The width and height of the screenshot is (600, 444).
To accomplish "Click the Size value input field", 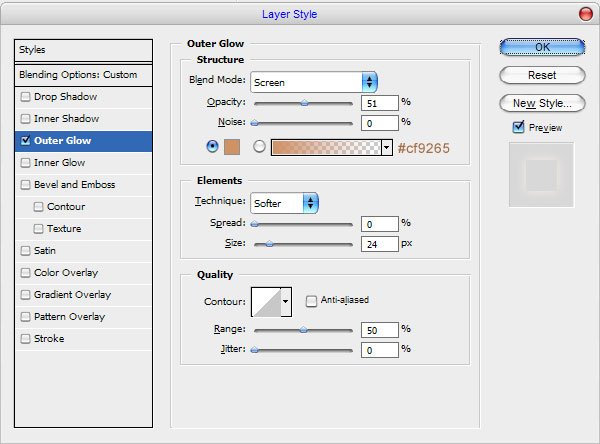I will (x=380, y=243).
